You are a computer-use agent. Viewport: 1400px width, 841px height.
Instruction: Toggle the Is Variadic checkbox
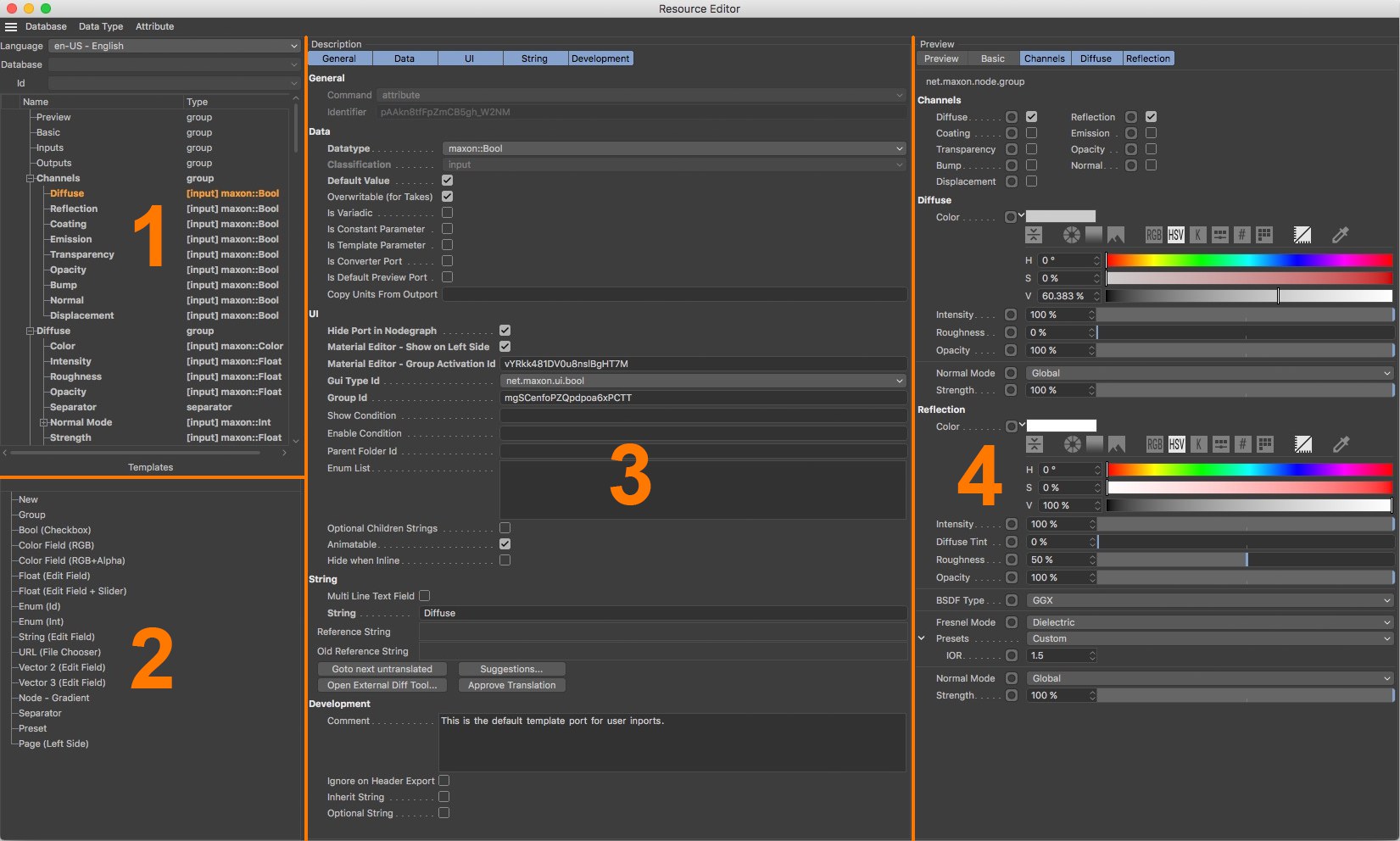point(447,213)
